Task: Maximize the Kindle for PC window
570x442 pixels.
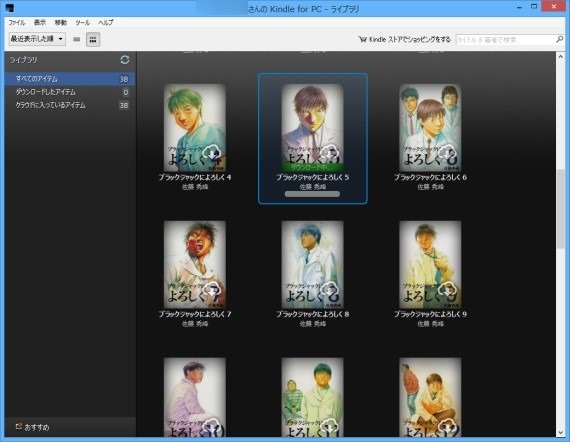Action: 534,7
